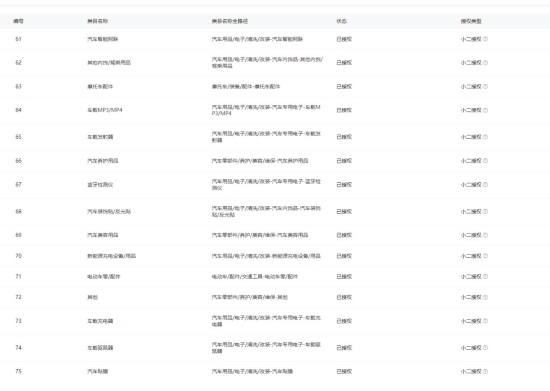Click info icon in row 71
This screenshot has height=391, width=550.
tap(485, 277)
